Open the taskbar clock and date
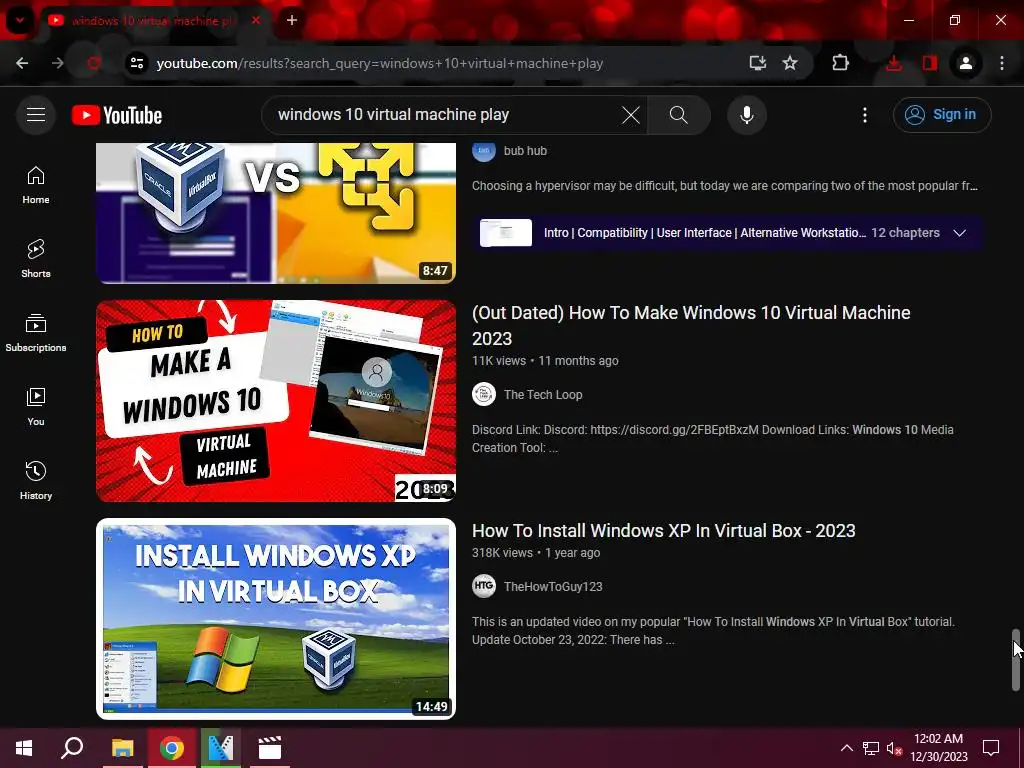 pyautogui.click(x=938, y=748)
